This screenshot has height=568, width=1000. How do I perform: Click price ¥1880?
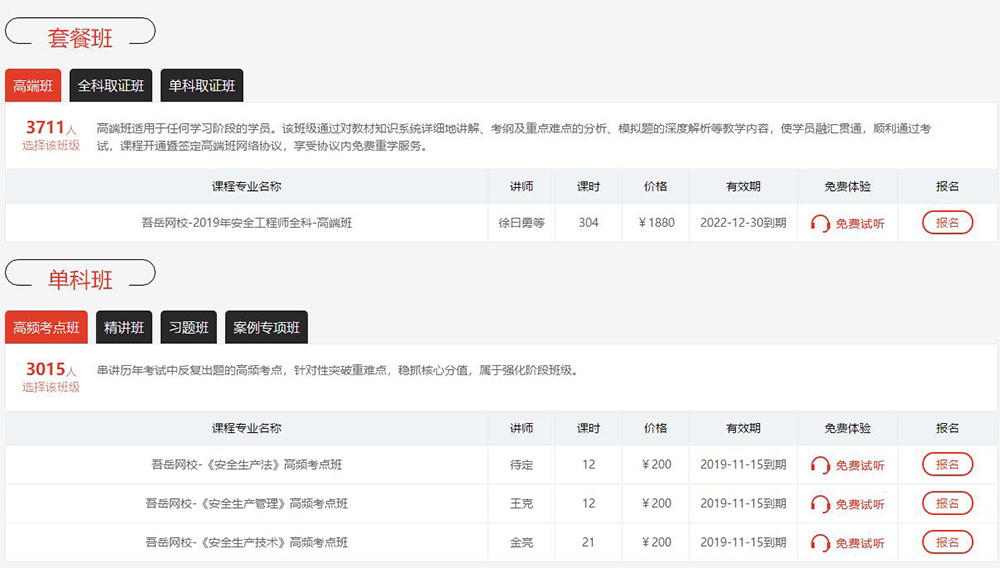tap(656, 222)
